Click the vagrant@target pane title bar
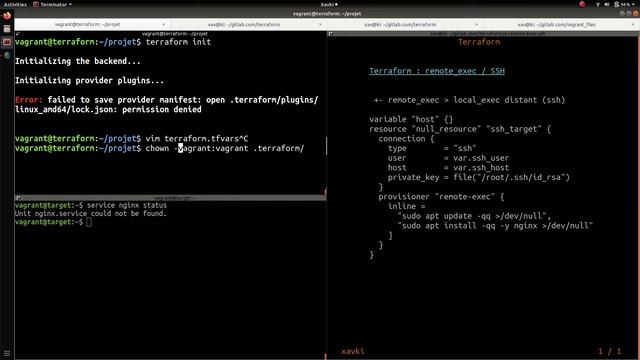 171,198
